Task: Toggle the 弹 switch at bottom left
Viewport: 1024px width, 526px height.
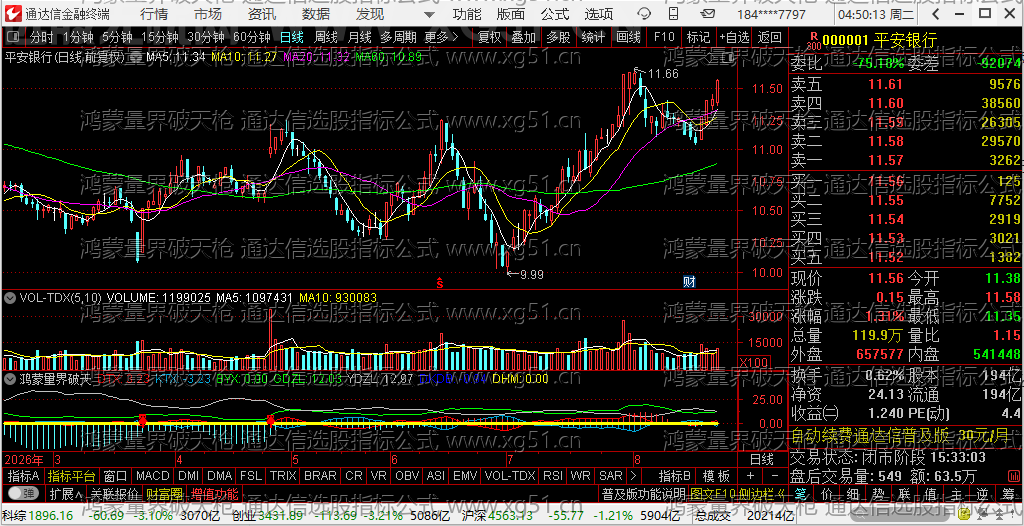Action: click(x=22, y=492)
